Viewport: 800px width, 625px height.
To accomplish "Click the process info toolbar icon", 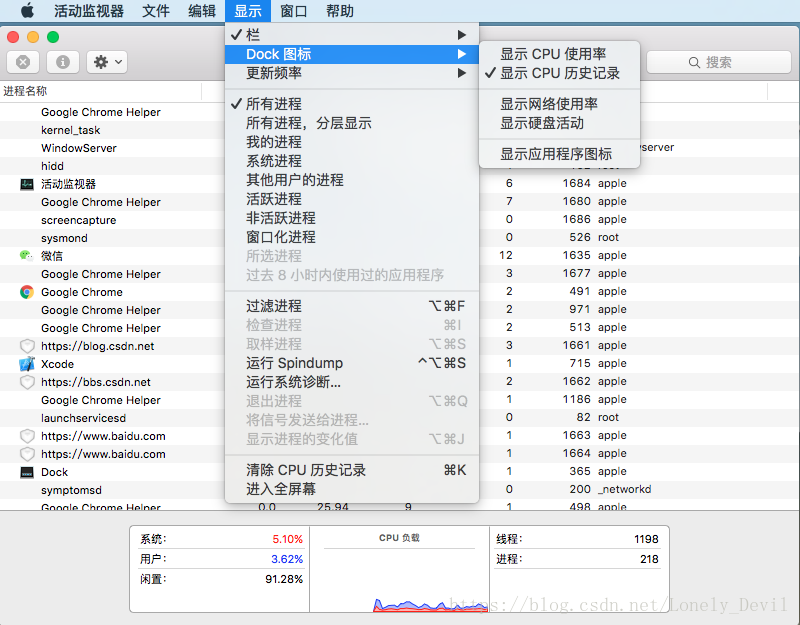I will point(63,62).
